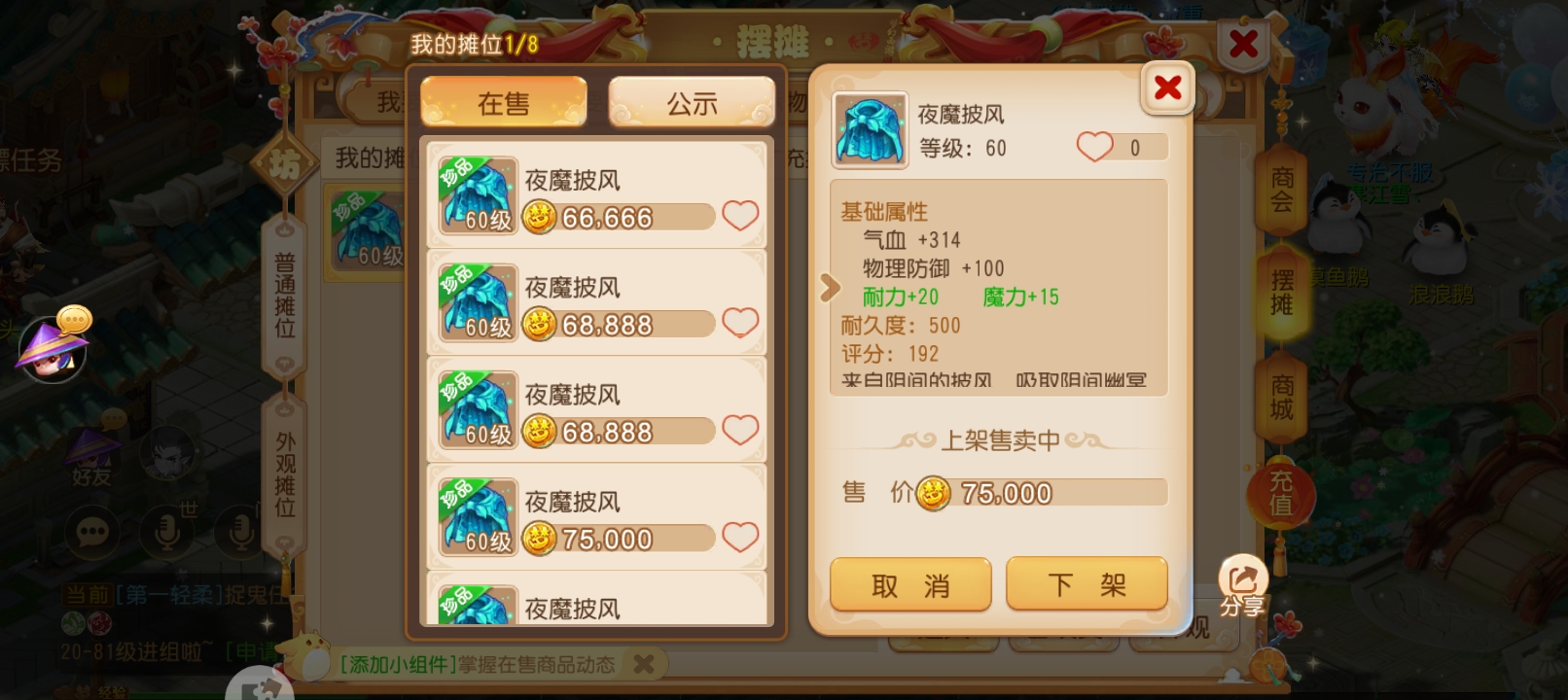This screenshot has width=1568, height=700.
Task: Tap the wizard-hat character avatar
Action: coord(51,350)
